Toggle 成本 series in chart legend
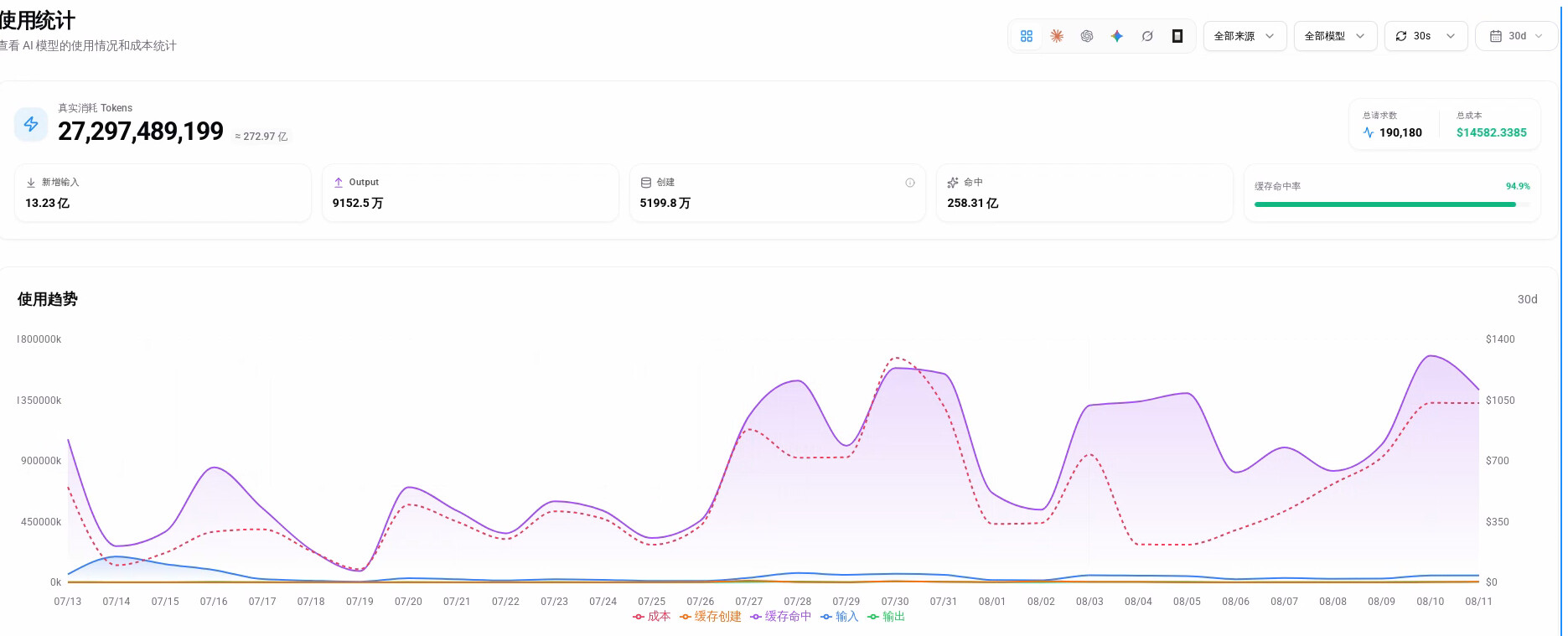 (x=652, y=617)
